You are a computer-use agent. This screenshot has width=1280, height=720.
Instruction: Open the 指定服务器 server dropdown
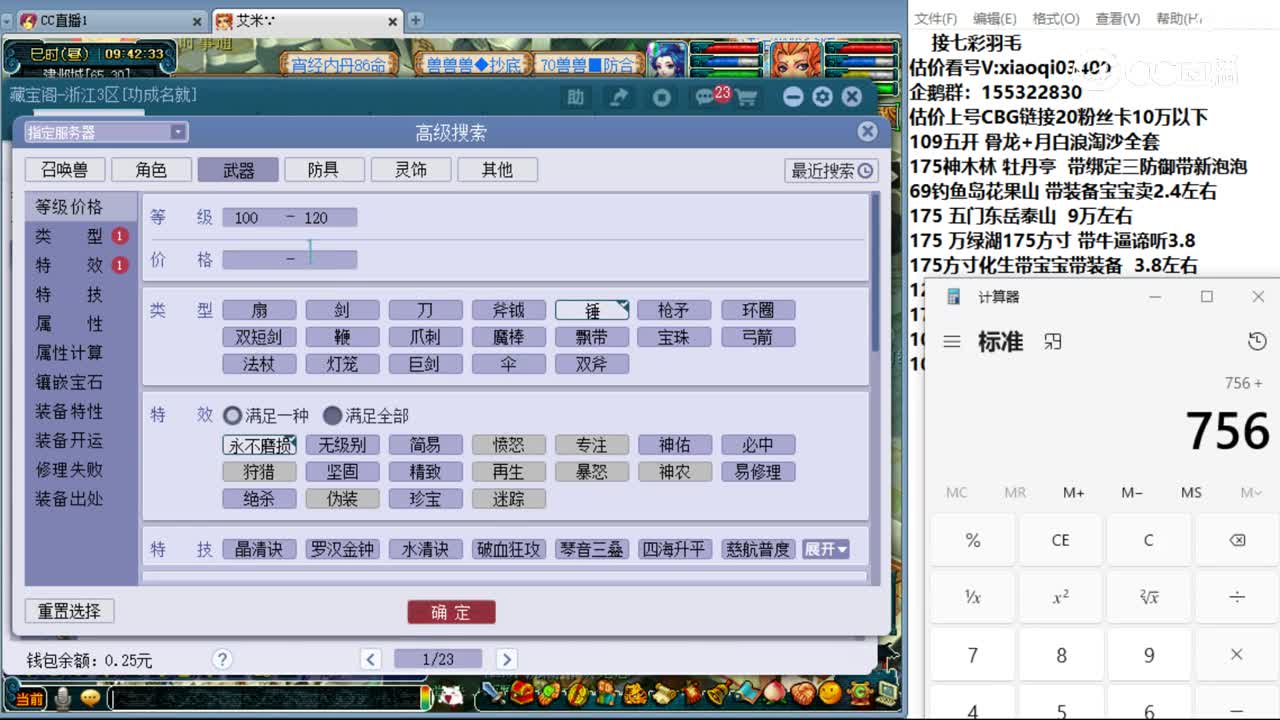178,132
